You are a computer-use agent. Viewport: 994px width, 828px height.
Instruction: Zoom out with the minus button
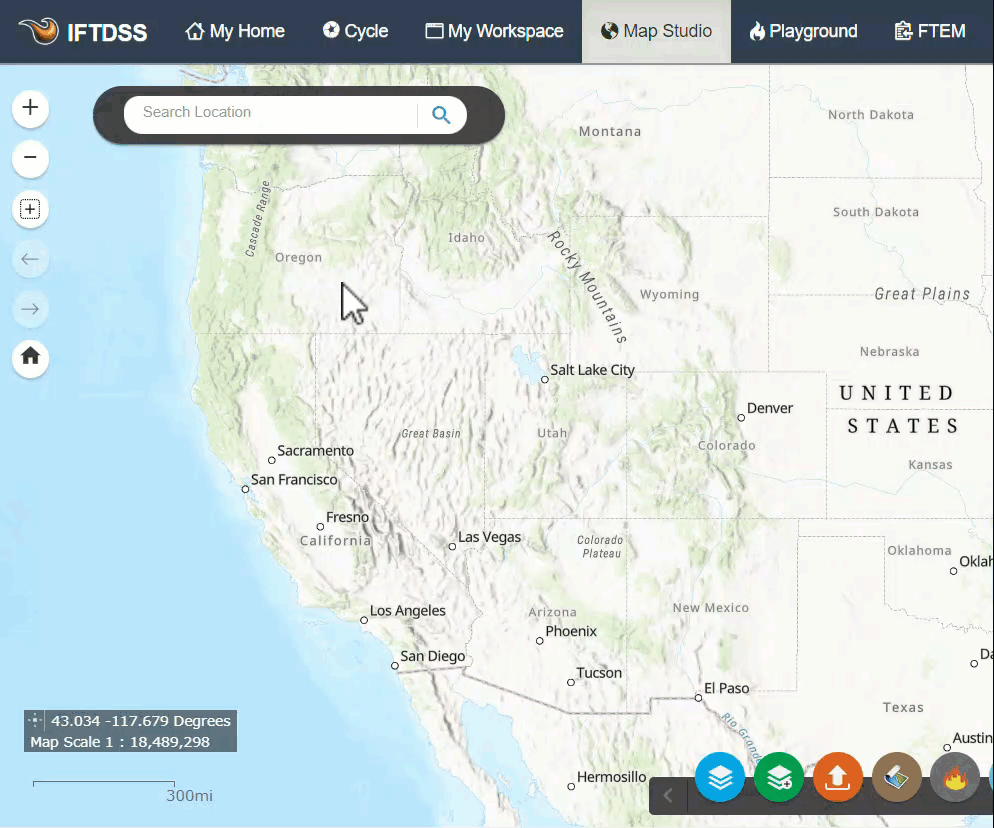coord(30,158)
